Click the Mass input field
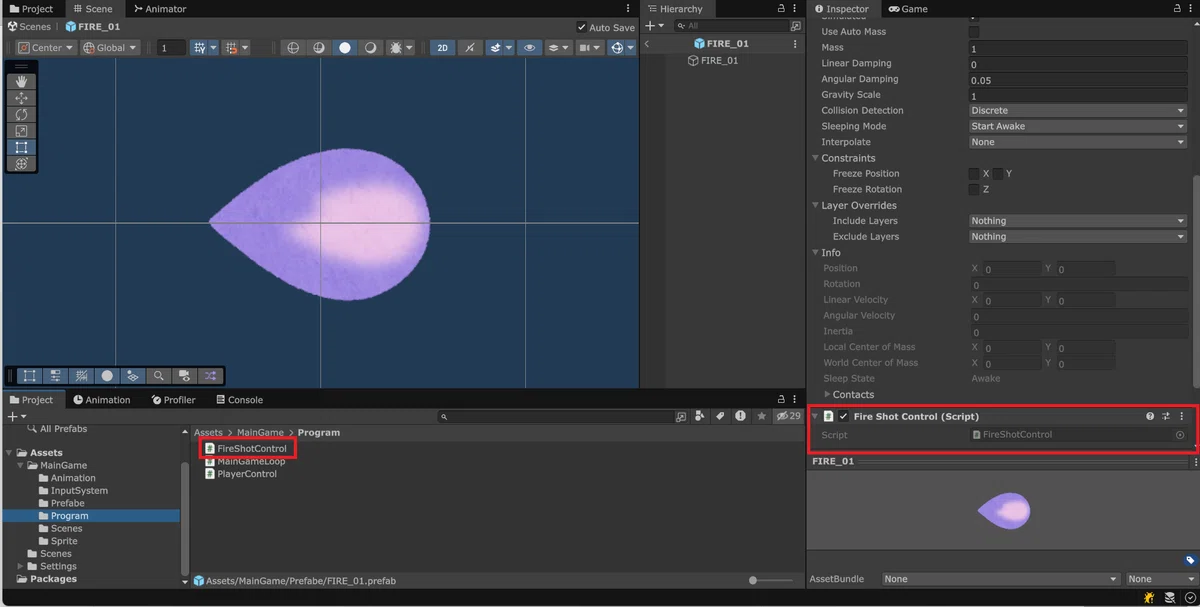The image size is (1200, 607). (x=1078, y=48)
